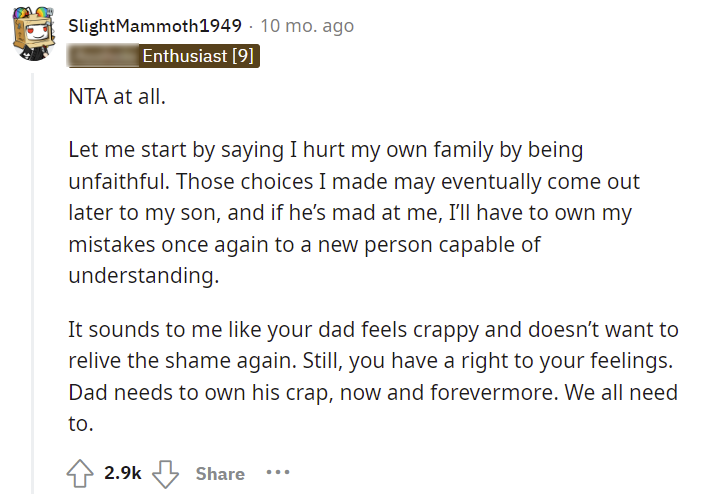Click the blurred portion of the user flair
The width and height of the screenshot is (710, 494).
103,56
